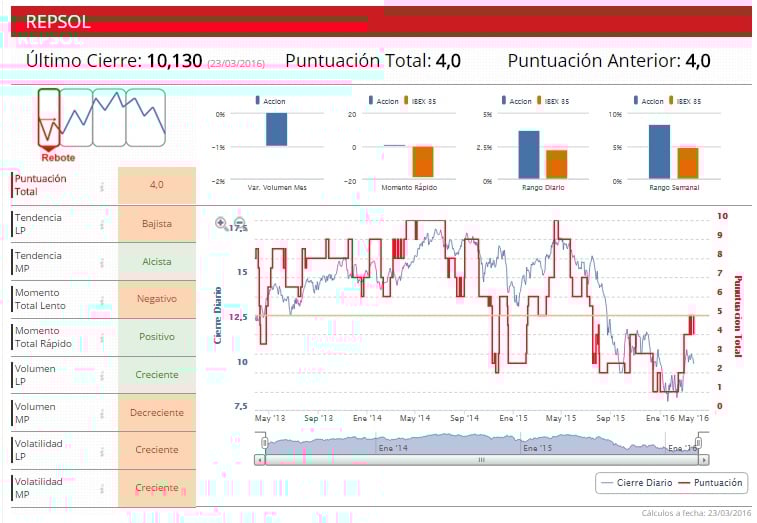Toggle the Puntuación series in the legend

tap(711, 482)
